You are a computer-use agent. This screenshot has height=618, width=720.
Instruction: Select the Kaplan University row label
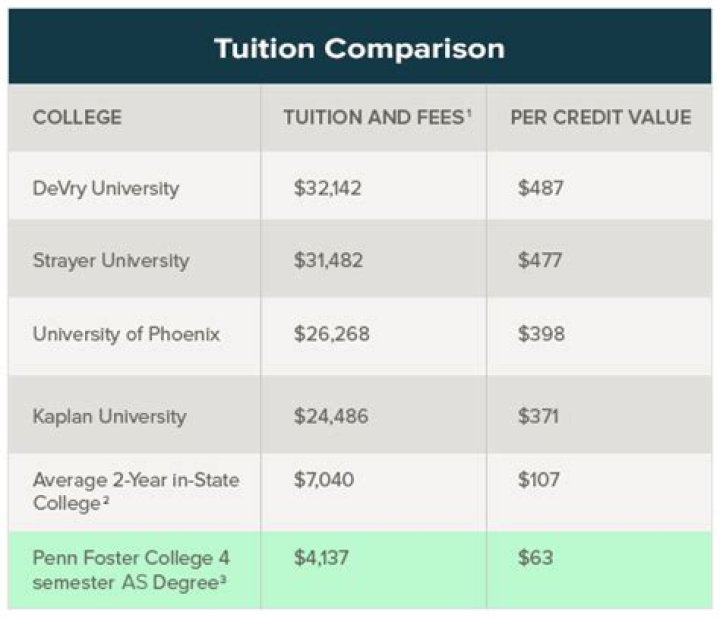click(x=109, y=415)
